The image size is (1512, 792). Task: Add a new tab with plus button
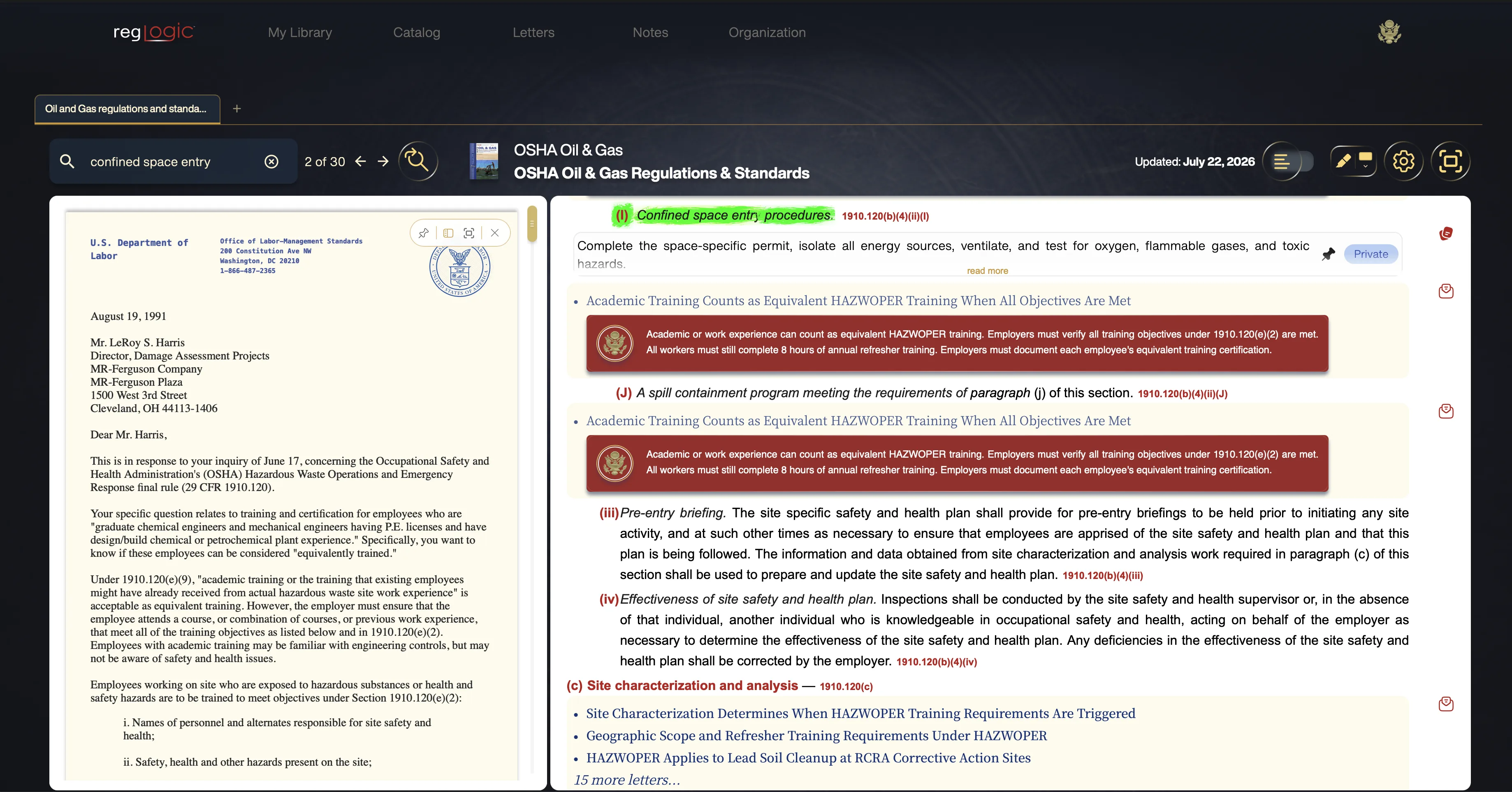coord(237,109)
